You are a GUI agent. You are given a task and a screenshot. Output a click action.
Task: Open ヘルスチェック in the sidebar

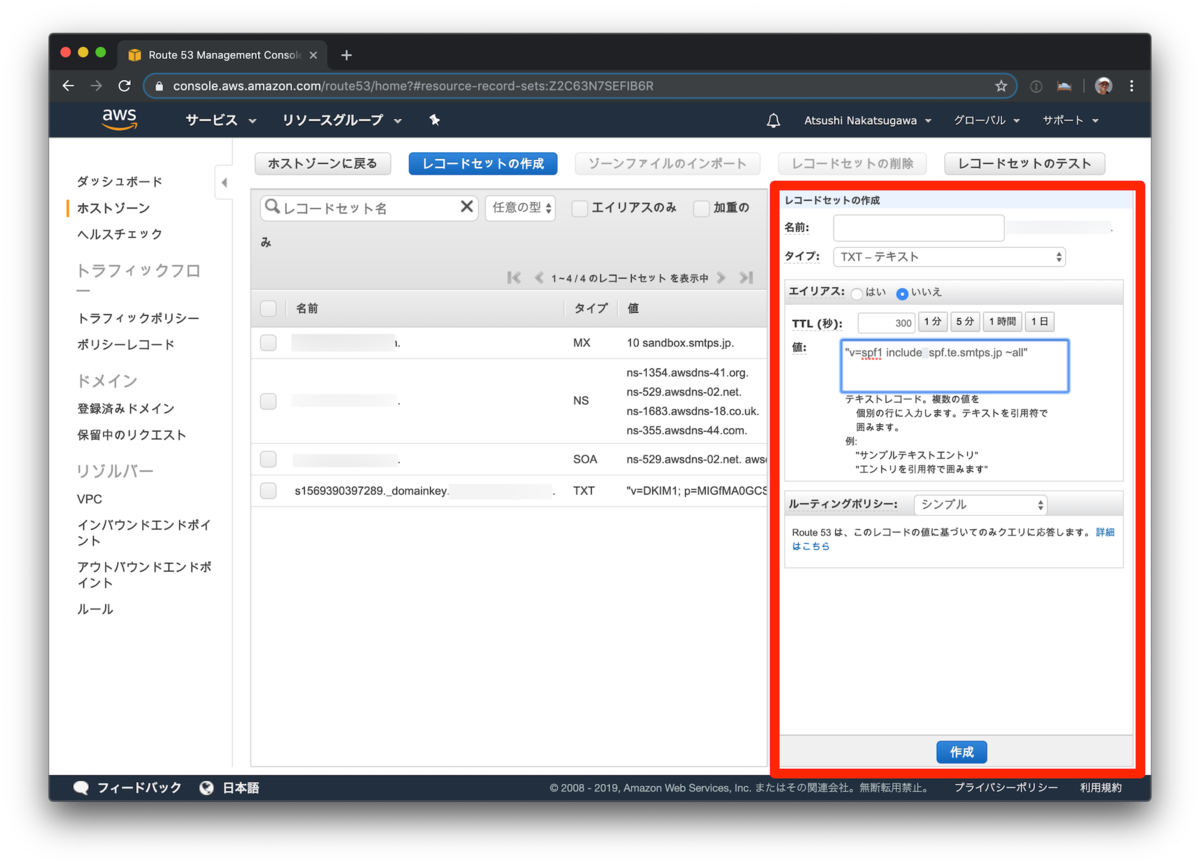[x=119, y=234]
